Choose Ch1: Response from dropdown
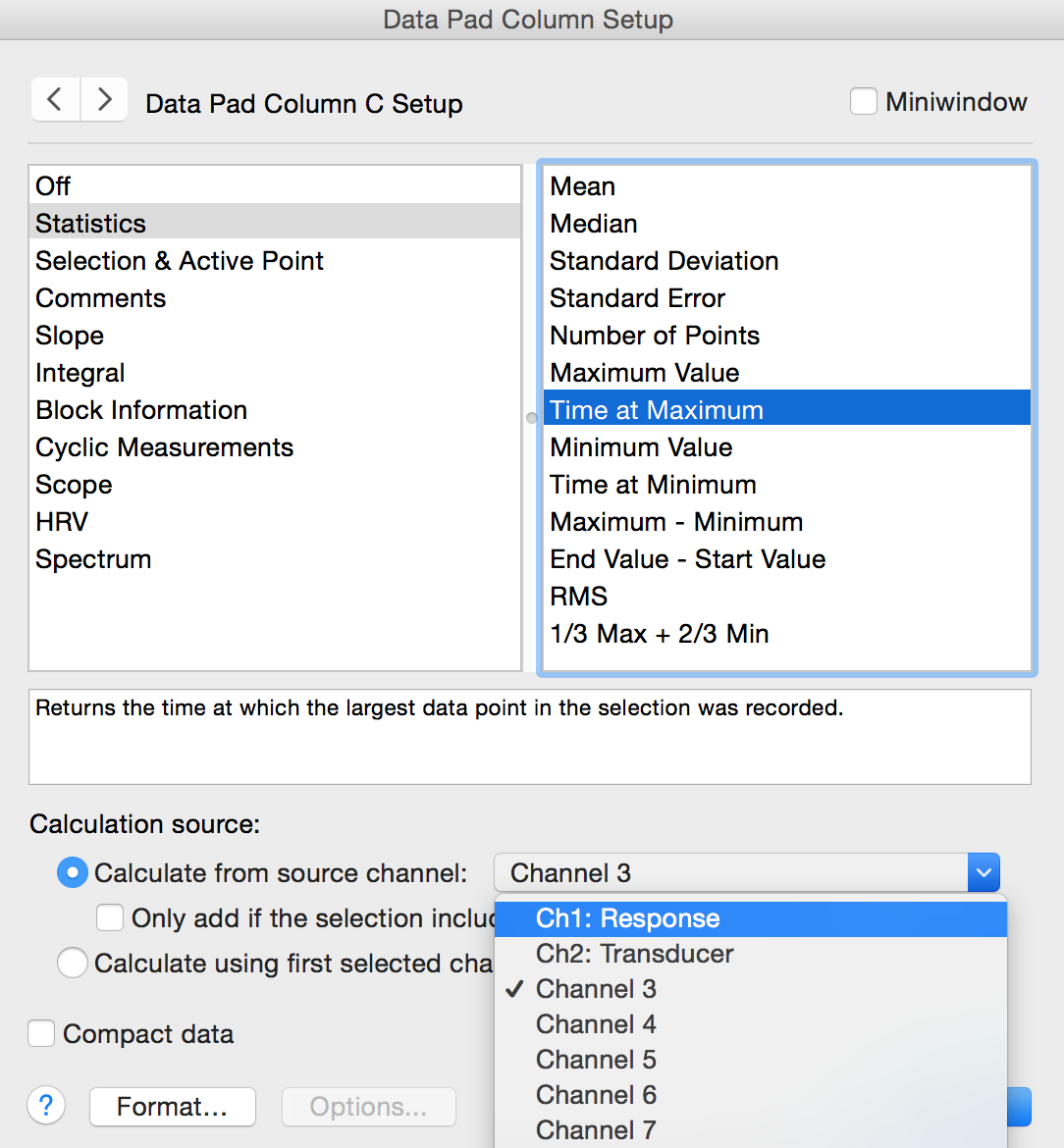Screen dimensions: 1064x1148 click(x=628, y=918)
